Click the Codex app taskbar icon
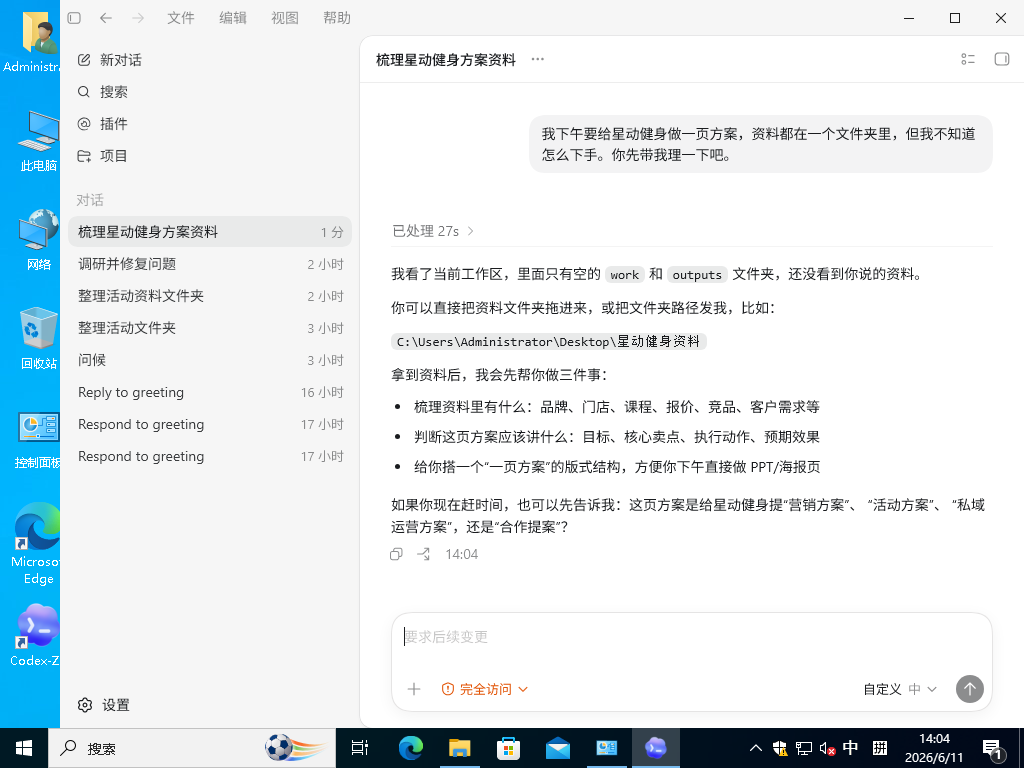This screenshot has height=768, width=1024. tap(656, 748)
